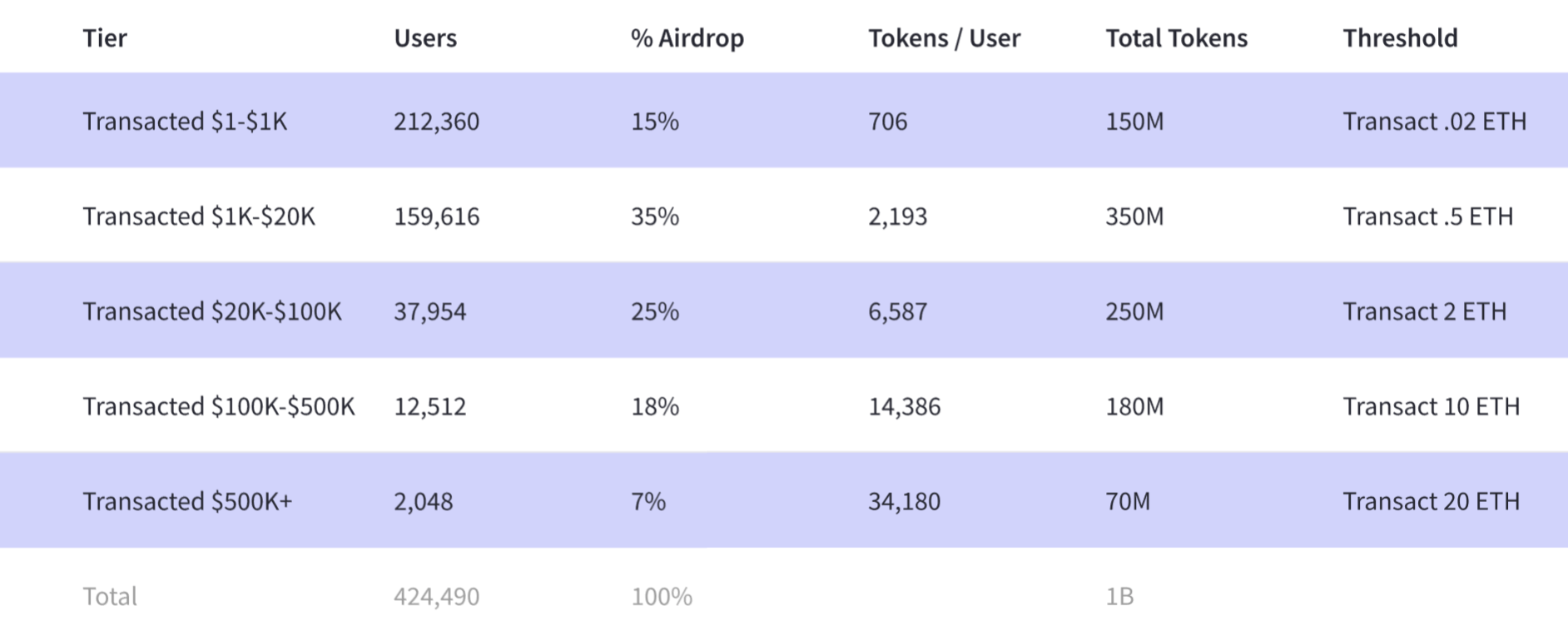Click the 159,616 users cell
Screen dimensions: 1568x636
(436, 216)
